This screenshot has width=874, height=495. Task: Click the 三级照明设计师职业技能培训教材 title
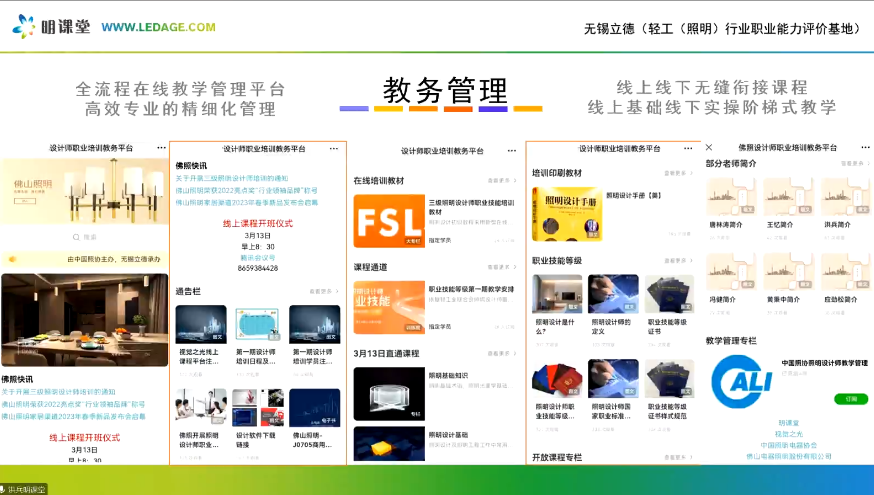pos(472,207)
